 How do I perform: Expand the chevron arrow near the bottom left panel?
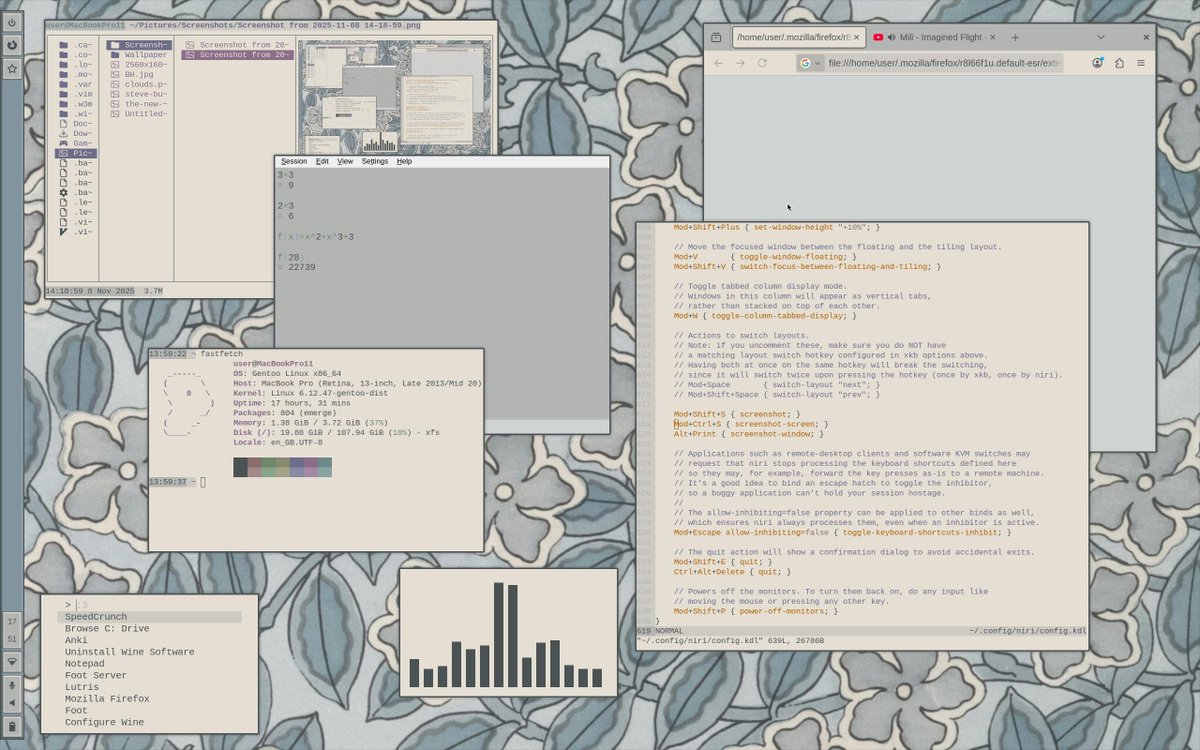point(12,661)
